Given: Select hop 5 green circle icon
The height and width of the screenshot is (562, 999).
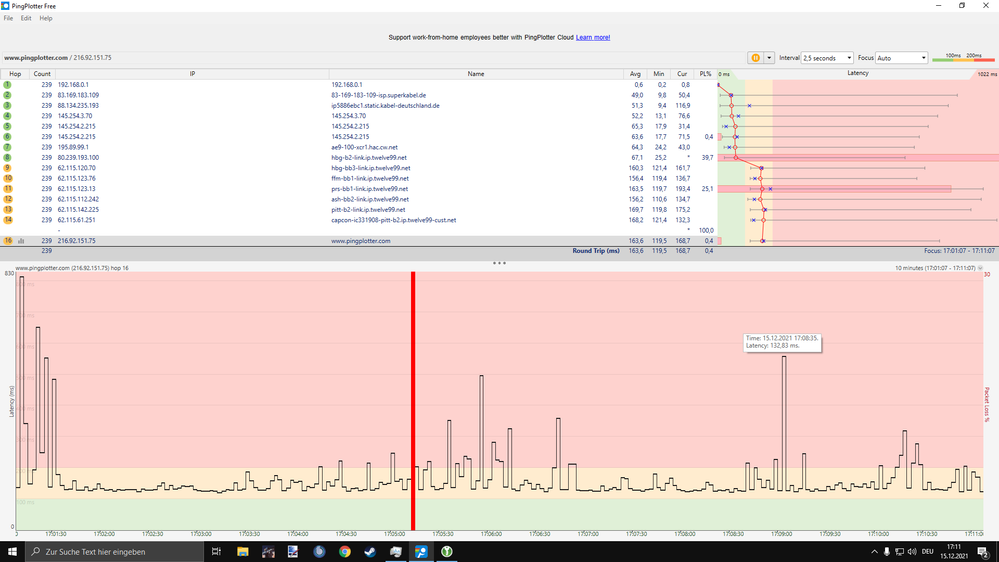Looking at the screenshot, I should click(8, 126).
